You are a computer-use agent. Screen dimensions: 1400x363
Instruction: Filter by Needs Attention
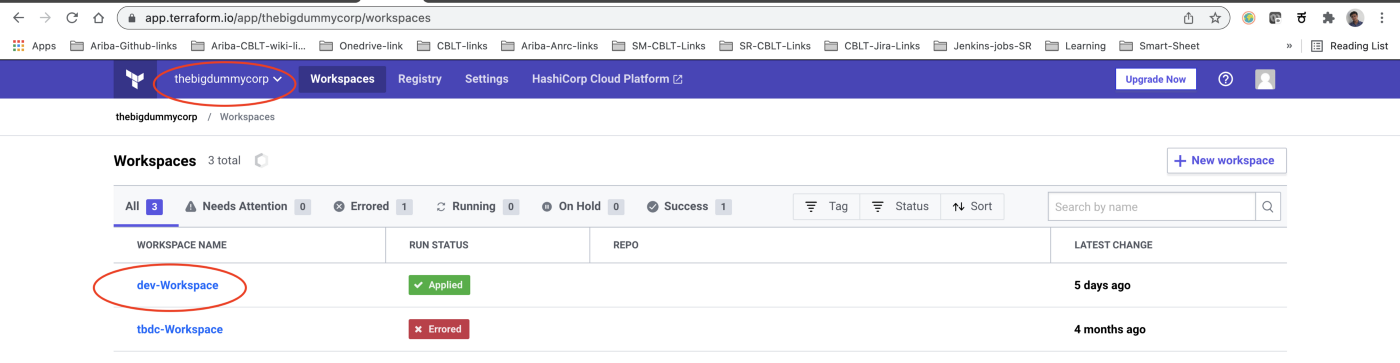click(x=247, y=206)
